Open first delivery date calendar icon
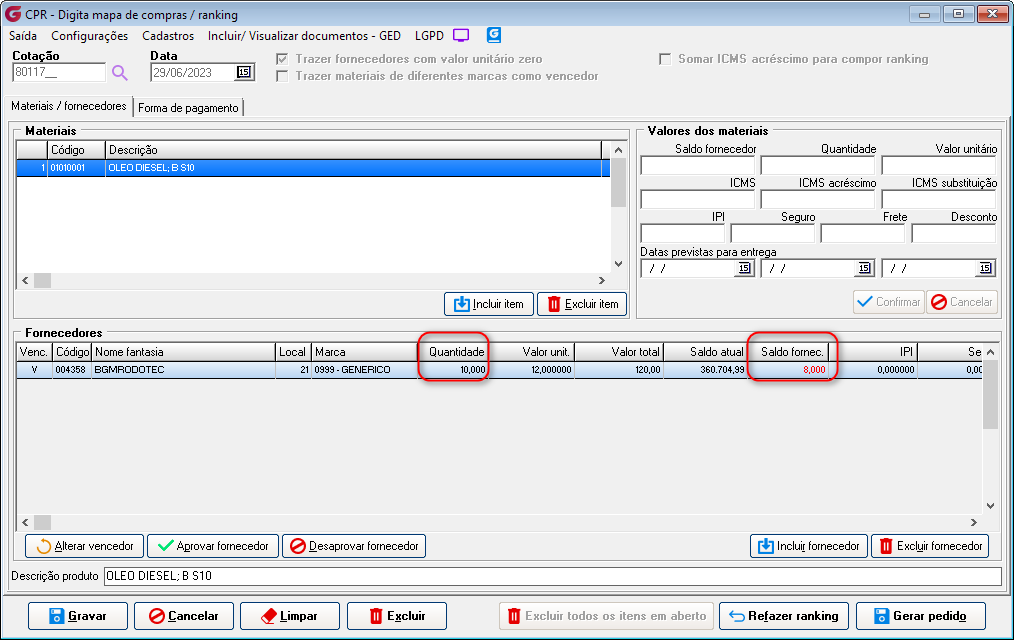The height and width of the screenshot is (640, 1014). 744,268
